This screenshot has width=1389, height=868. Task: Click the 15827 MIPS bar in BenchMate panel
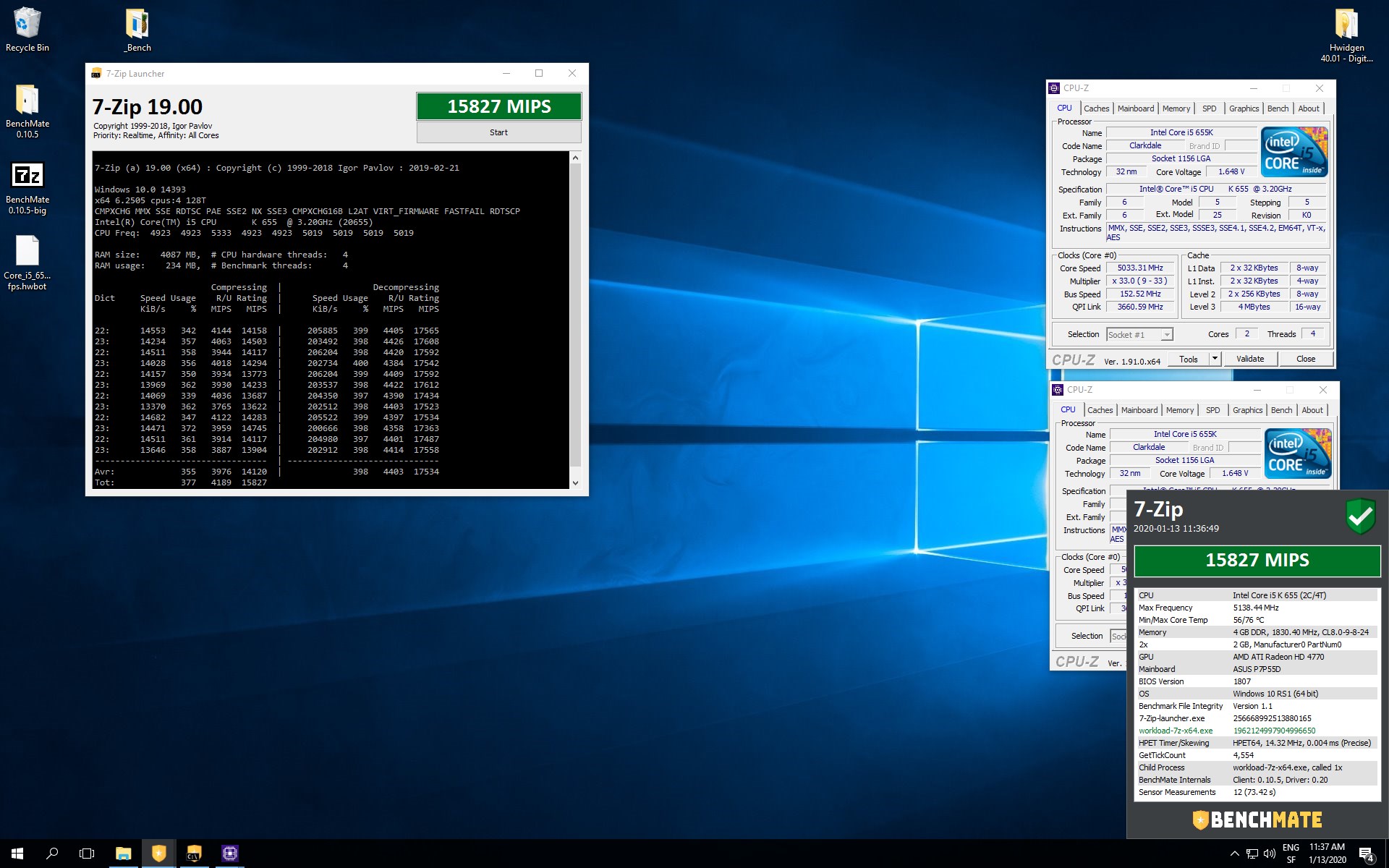[x=1257, y=560]
